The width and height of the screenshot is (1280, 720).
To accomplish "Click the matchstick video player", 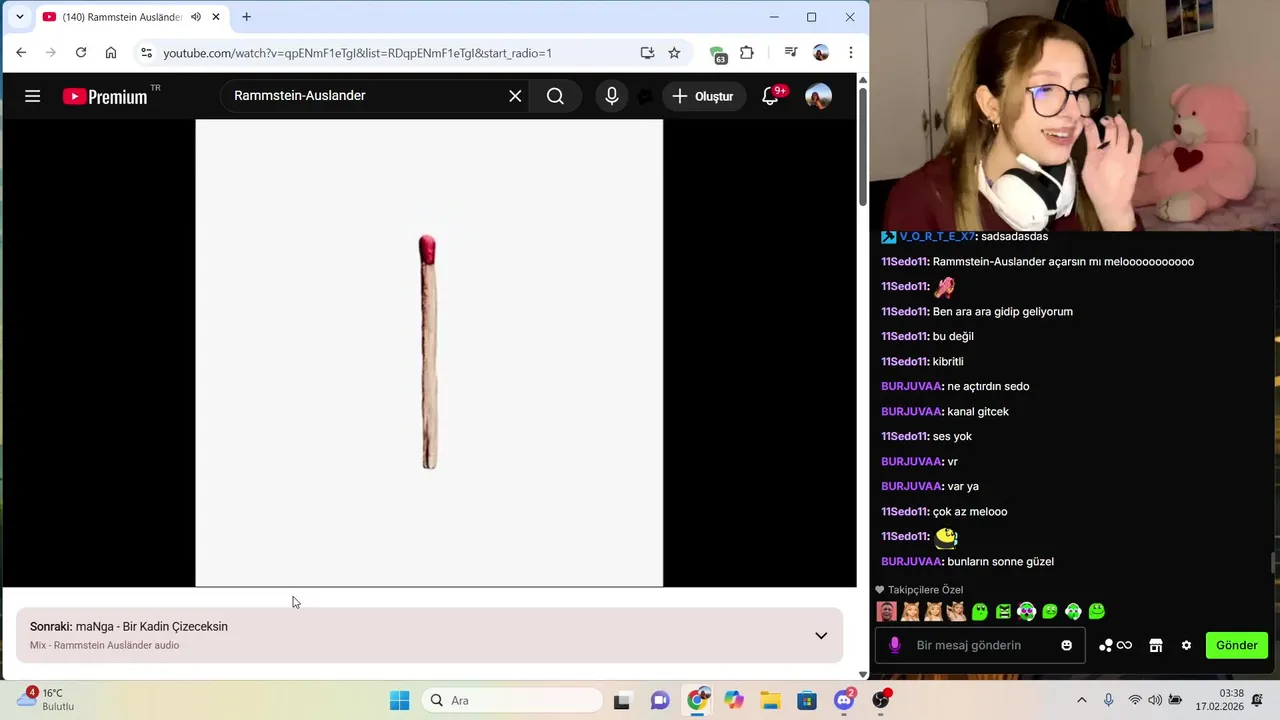I will coord(429,353).
